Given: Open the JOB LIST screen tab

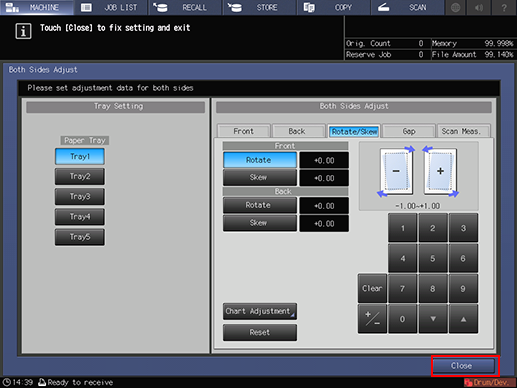Looking at the screenshot, I should click(x=111, y=7).
